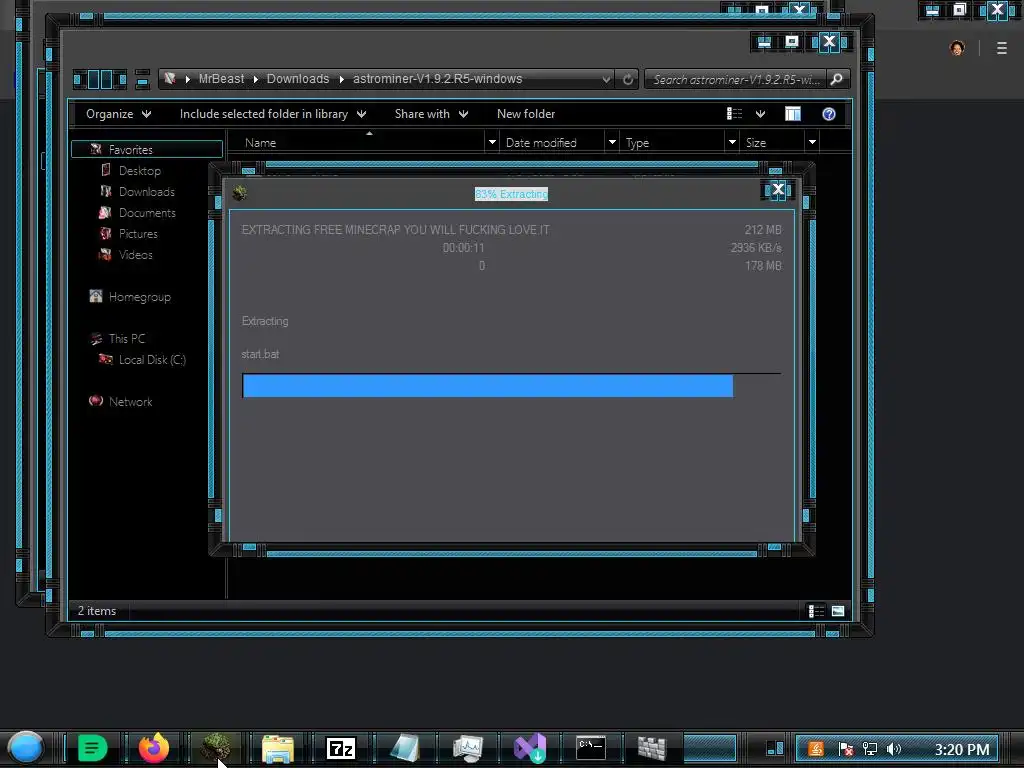The height and width of the screenshot is (768, 1024).
Task: Open the Command Prompt taskbar icon
Action: pyautogui.click(x=591, y=748)
